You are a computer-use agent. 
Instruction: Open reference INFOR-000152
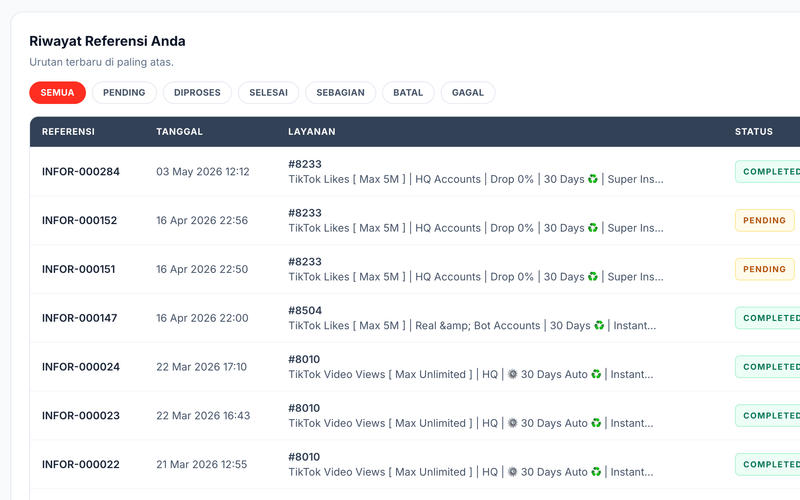(80, 220)
